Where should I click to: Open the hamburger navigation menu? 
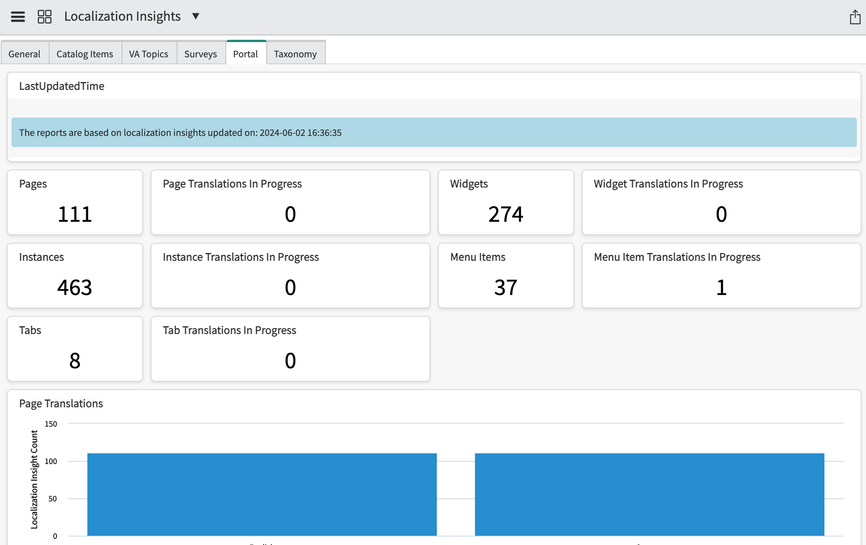click(x=18, y=17)
